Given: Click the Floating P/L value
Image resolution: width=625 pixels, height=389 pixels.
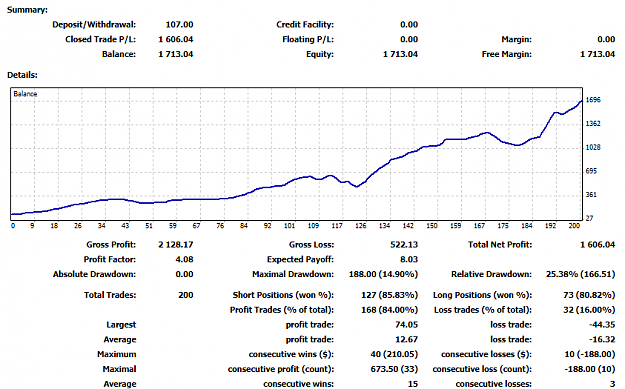Looking at the screenshot, I should point(409,39).
